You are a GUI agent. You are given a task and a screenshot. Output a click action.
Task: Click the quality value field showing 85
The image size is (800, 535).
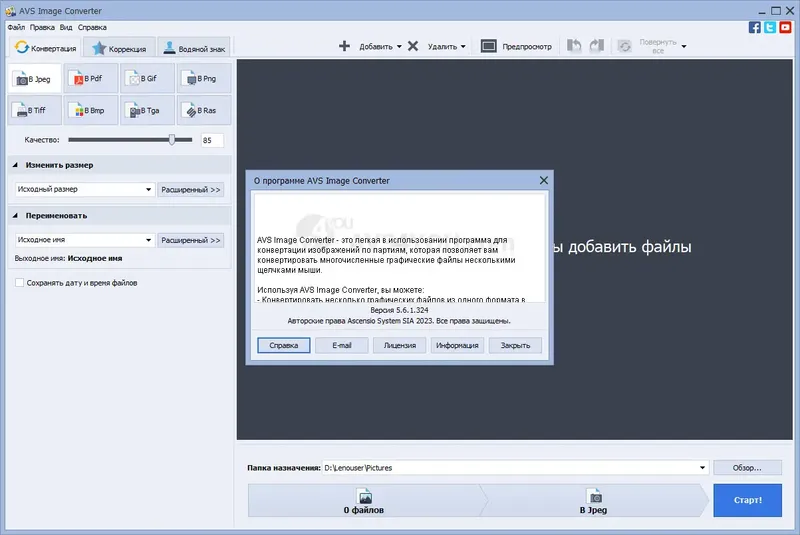(212, 140)
